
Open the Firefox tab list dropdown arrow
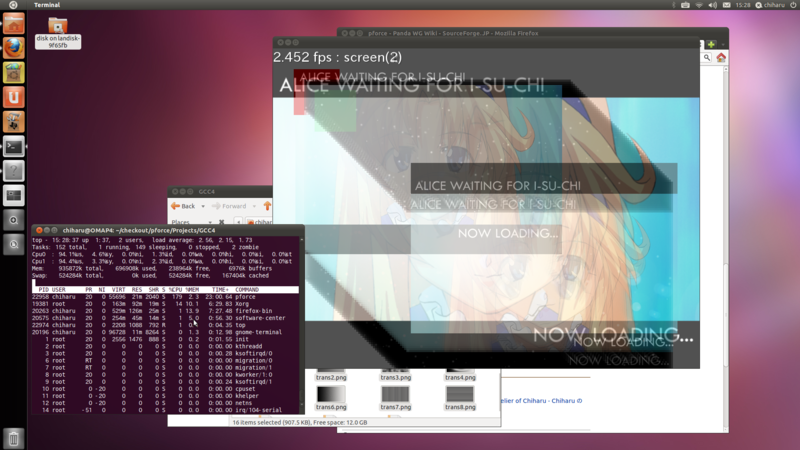(x=723, y=44)
